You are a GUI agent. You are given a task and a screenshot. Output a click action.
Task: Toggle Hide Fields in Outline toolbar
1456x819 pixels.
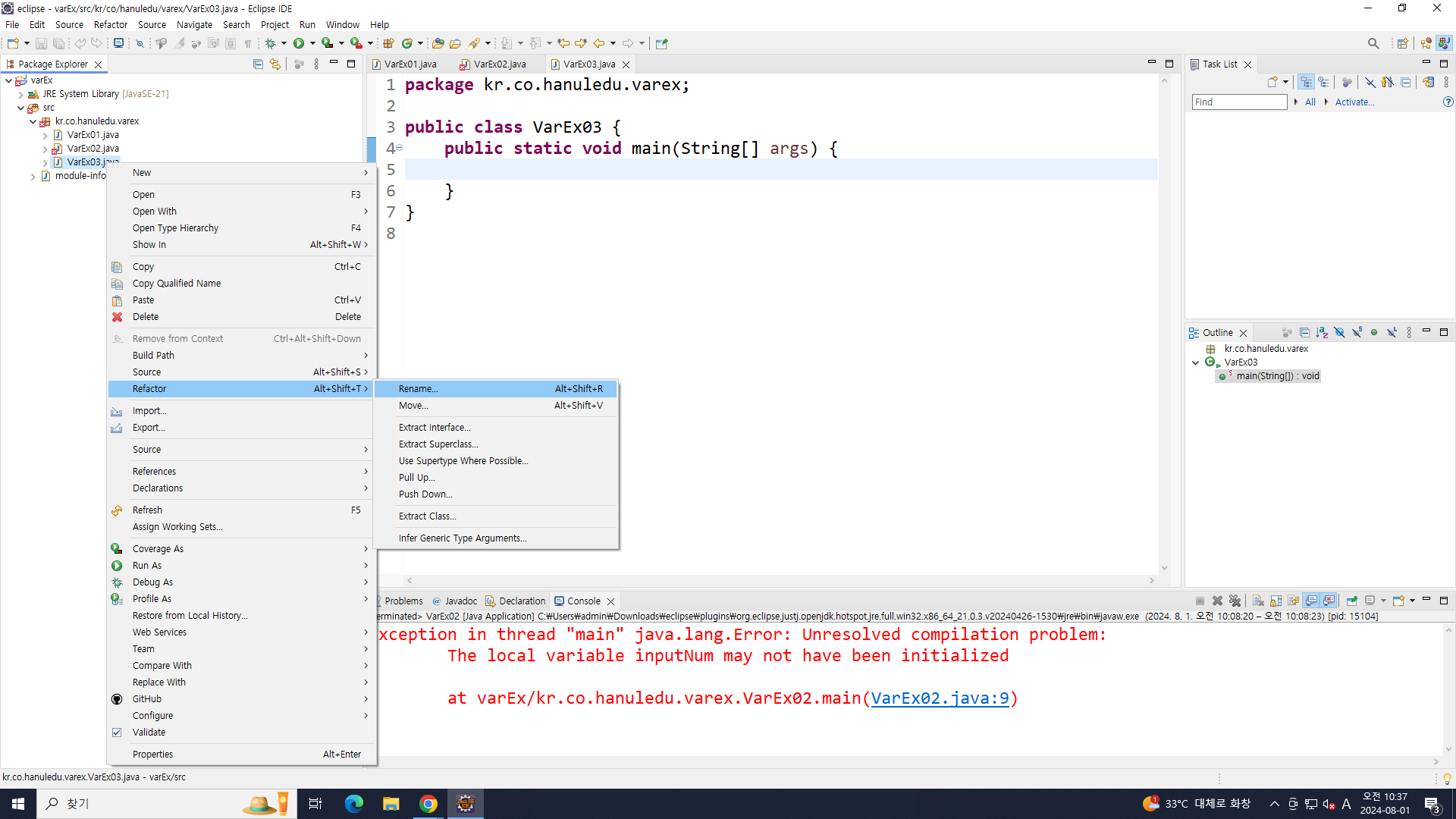[x=1339, y=333]
